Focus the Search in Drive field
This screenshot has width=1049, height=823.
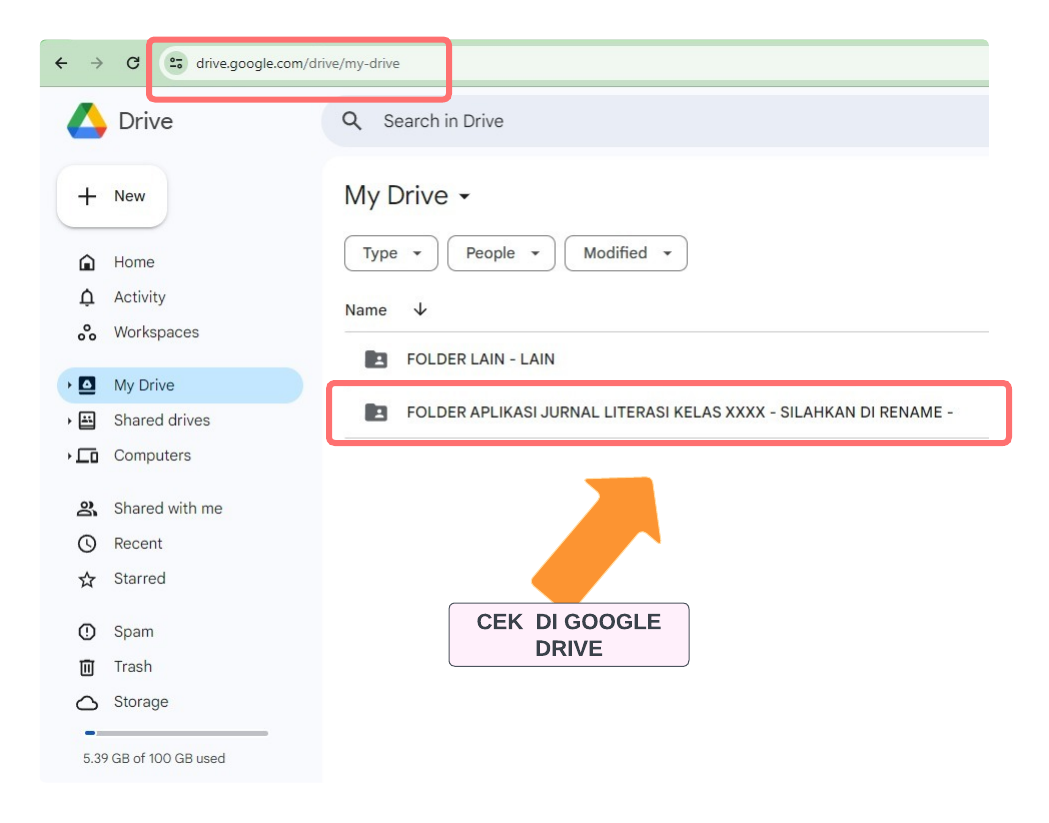[x=656, y=121]
